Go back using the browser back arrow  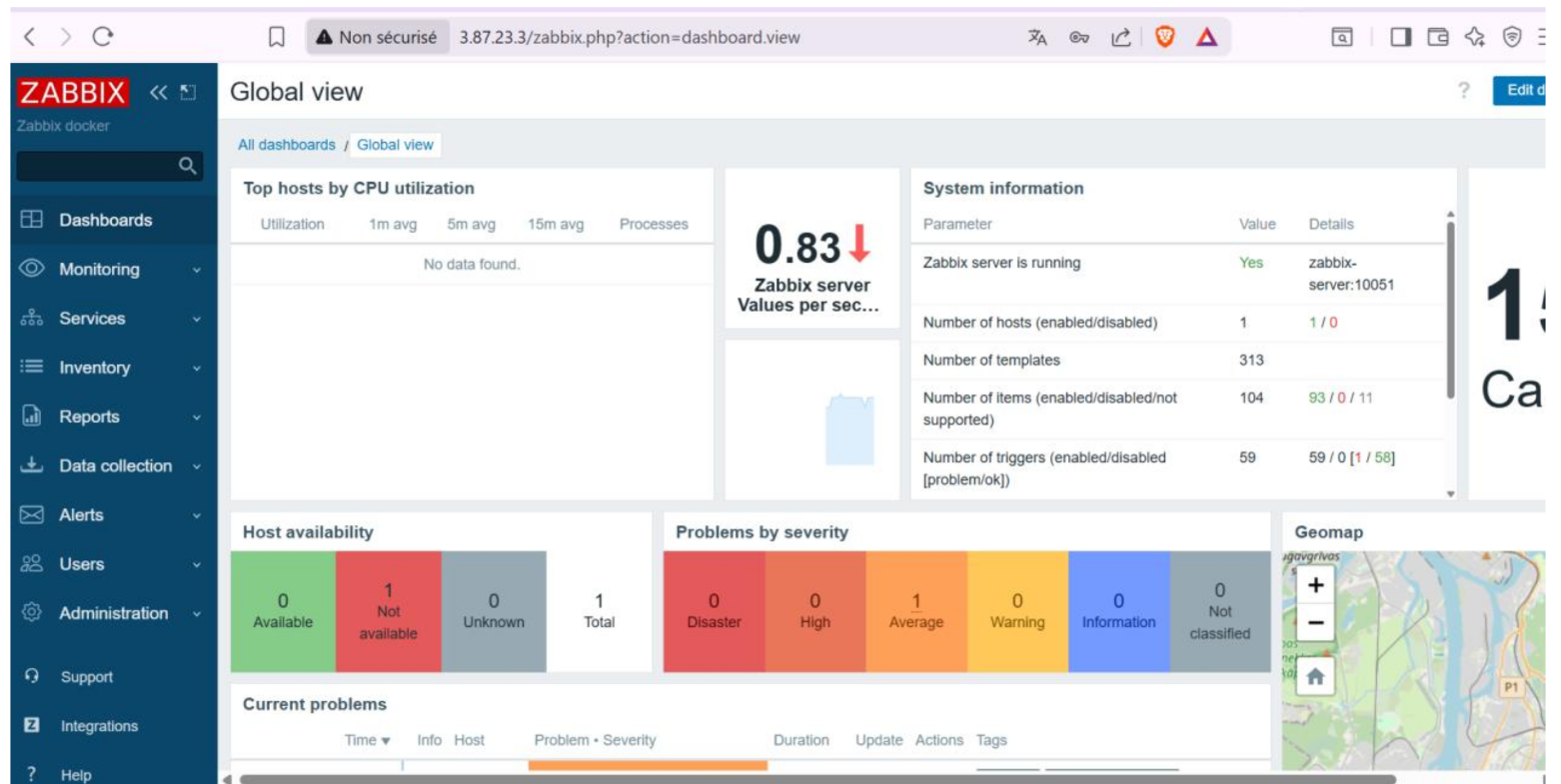click(30, 37)
